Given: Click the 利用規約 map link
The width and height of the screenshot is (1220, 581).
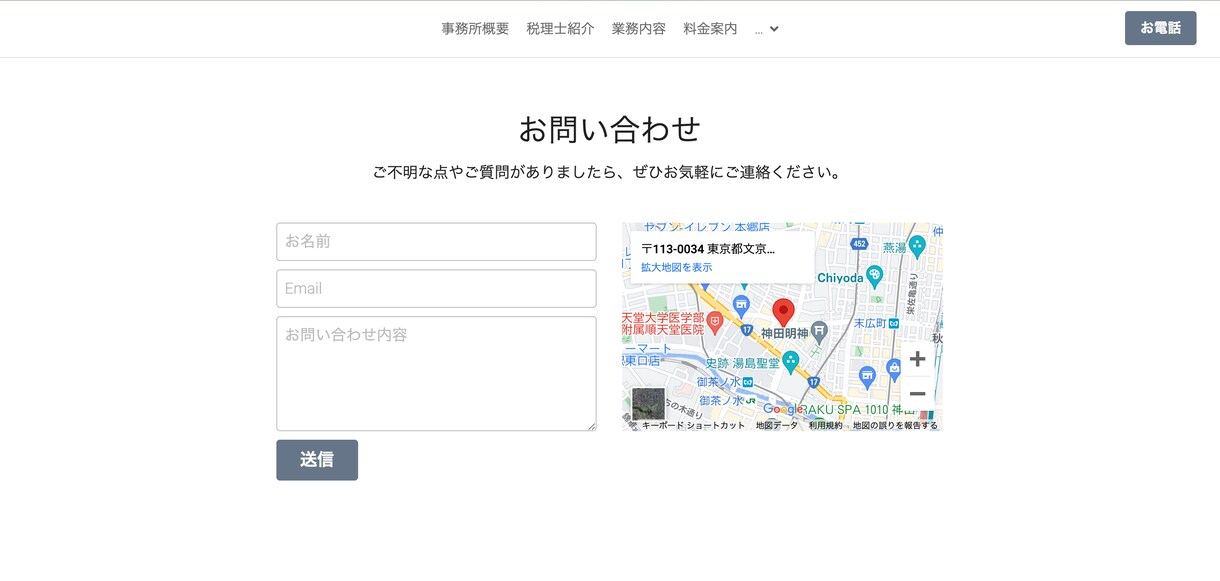Looking at the screenshot, I should 826,425.
